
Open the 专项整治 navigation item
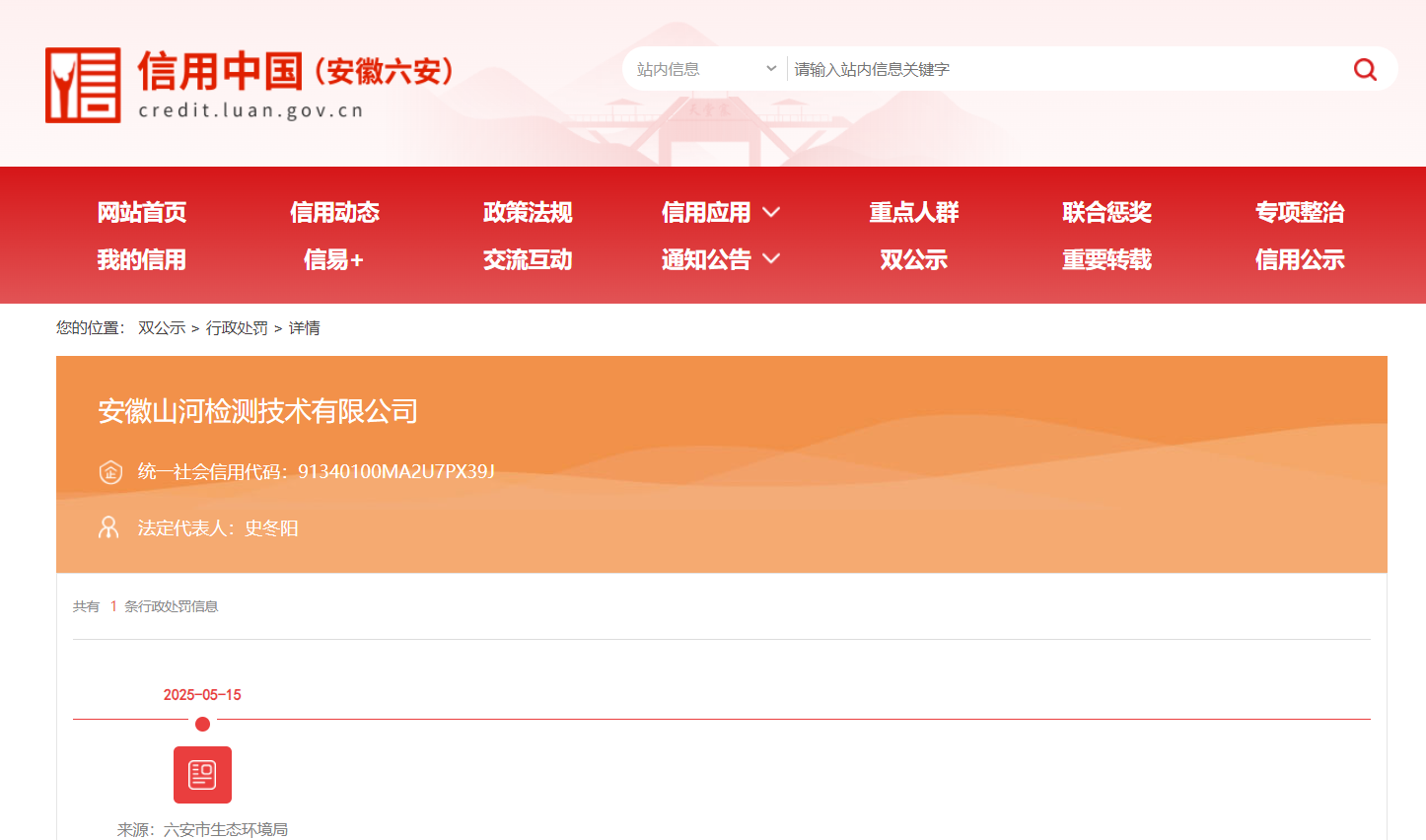(1300, 212)
